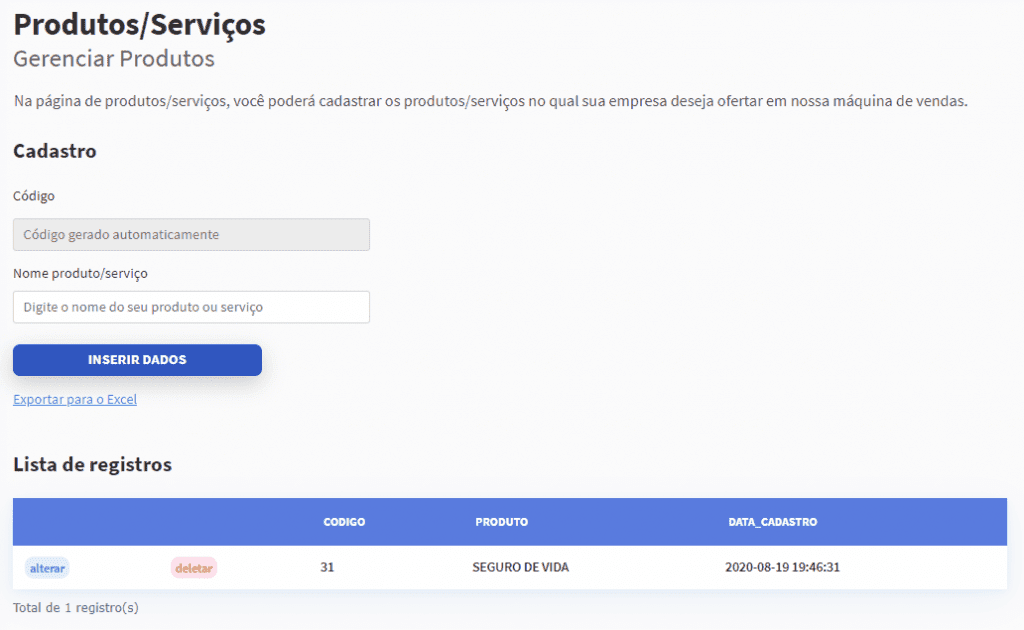Click deletar for SEGURO DE VIDA
This screenshot has width=1024, height=630.
click(x=194, y=568)
